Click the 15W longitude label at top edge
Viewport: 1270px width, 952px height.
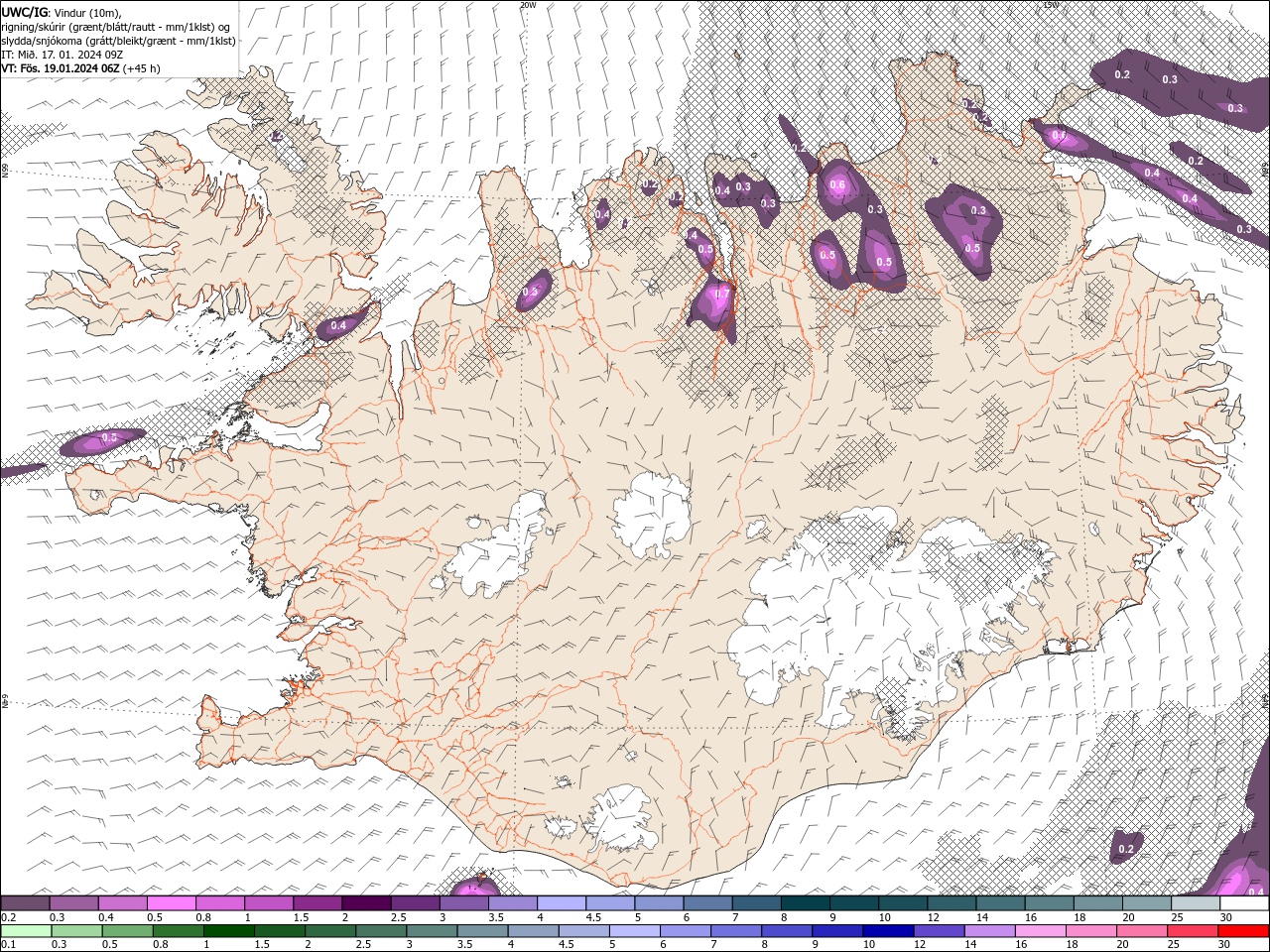click(1051, 5)
